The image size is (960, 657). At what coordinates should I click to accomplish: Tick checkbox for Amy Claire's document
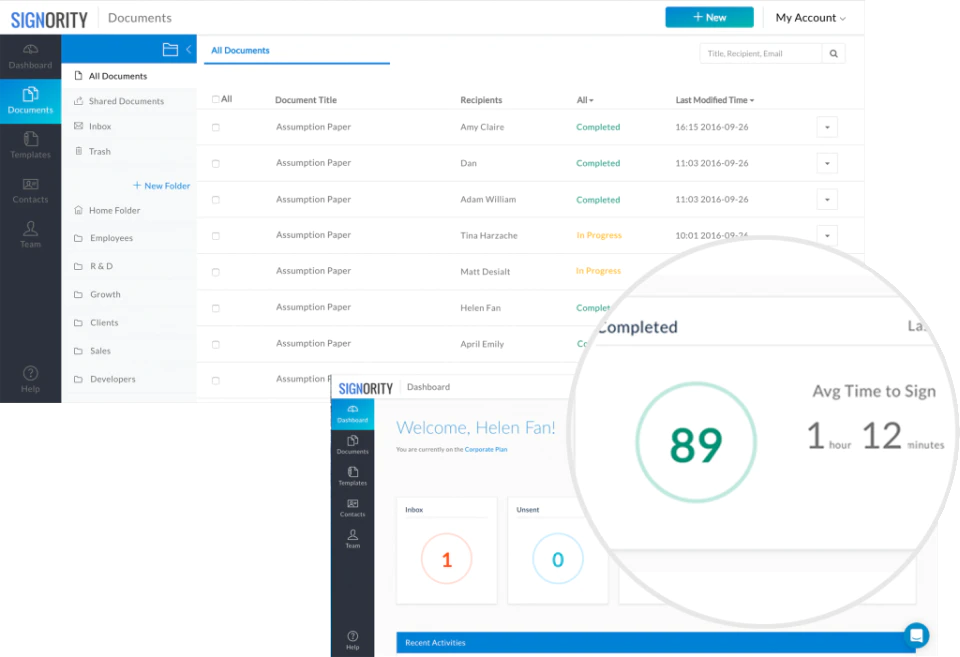click(x=216, y=127)
